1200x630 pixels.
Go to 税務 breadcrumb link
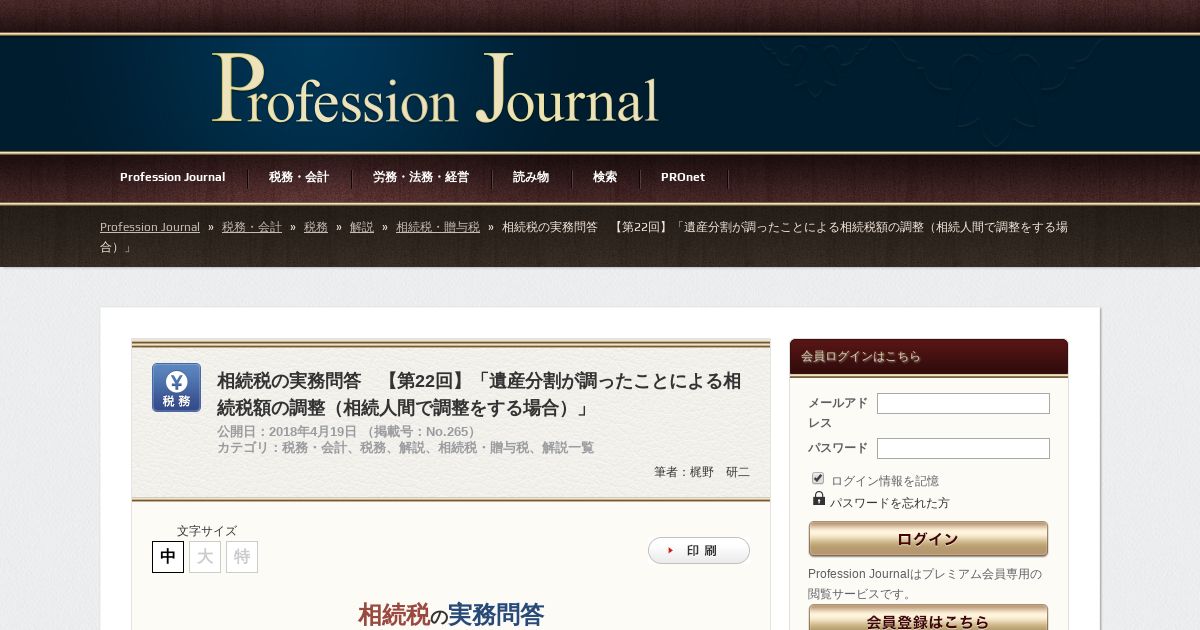pyautogui.click(x=316, y=227)
